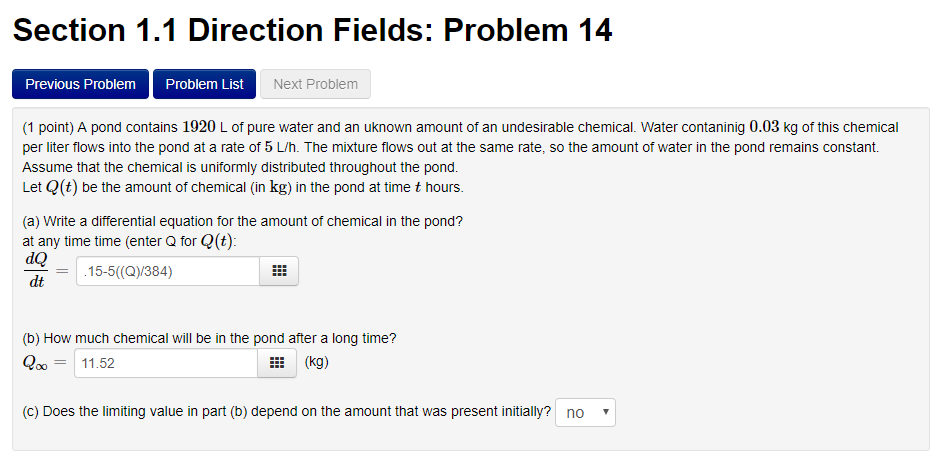The height and width of the screenshot is (466, 942).
Task: Click the "Assume the chemical is uniformly distributed" sentence
Action: 239,167
